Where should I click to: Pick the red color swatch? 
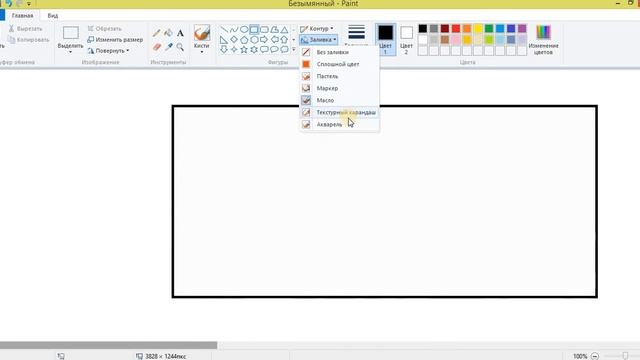pyautogui.click(x=456, y=29)
